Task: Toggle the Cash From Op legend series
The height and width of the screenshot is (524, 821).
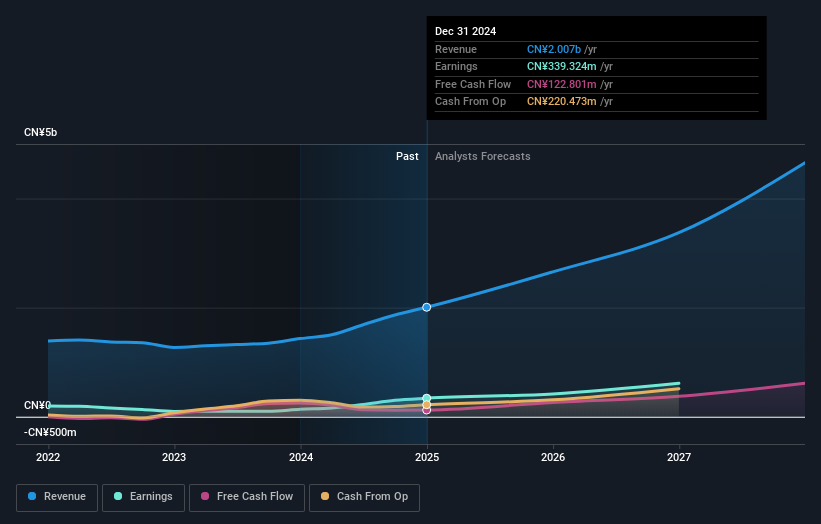Action: click(364, 497)
